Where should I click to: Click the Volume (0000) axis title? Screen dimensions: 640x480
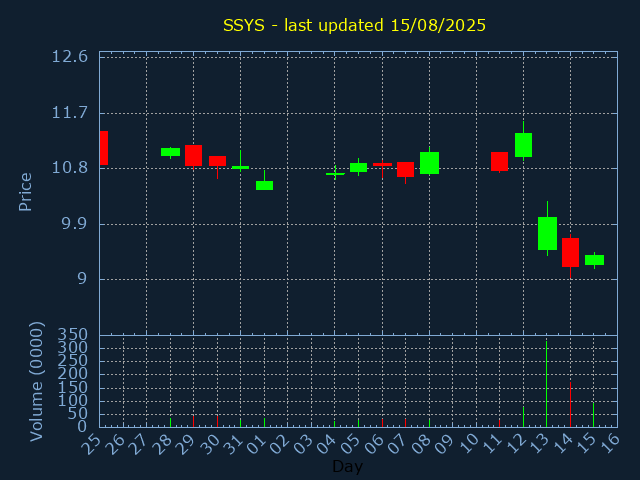(x=36, y=382)
